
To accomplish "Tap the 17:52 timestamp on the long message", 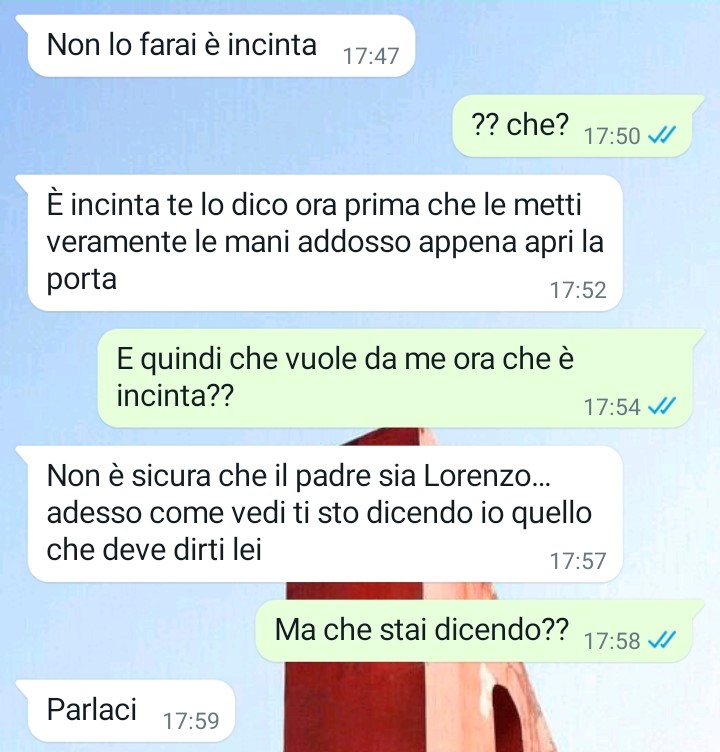I will (x=578, y=290).
